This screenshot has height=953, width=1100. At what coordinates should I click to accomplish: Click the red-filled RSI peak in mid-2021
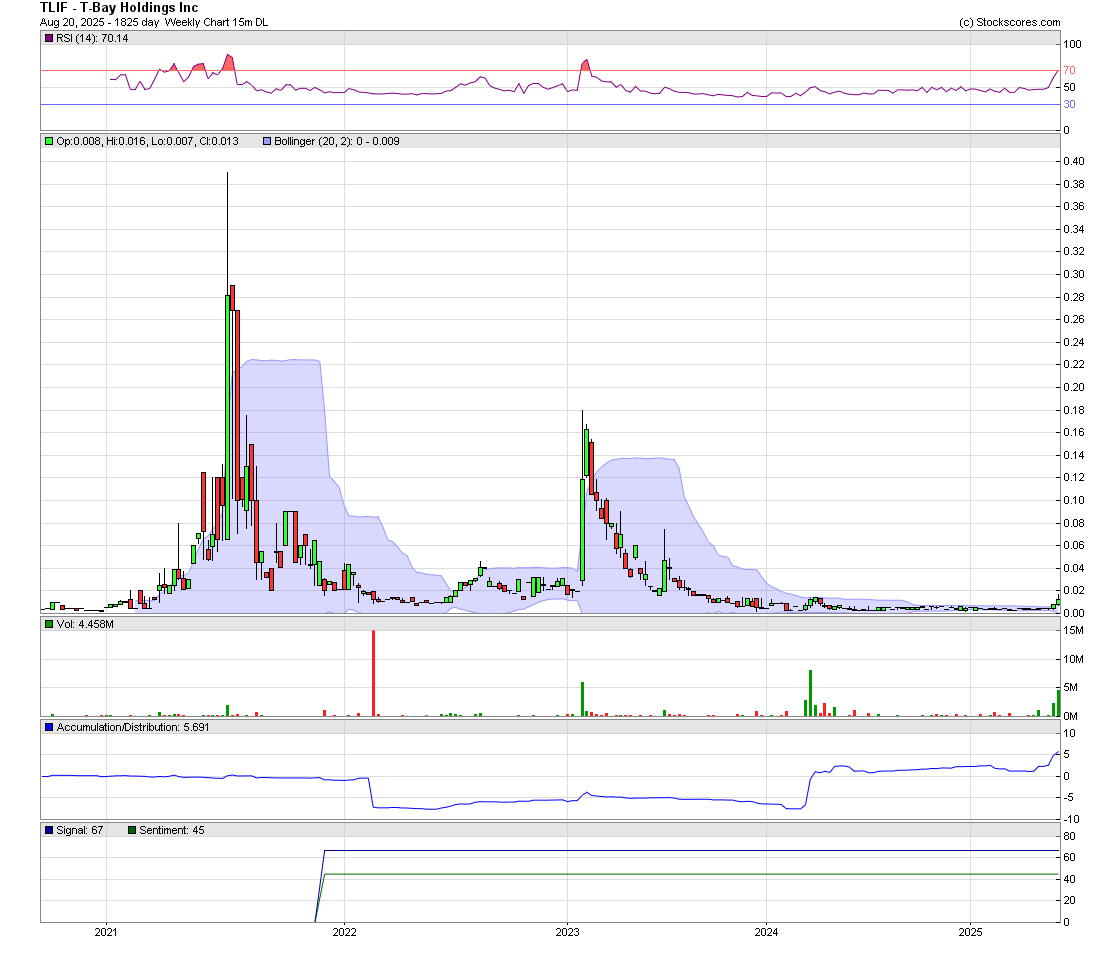point(228,62)
